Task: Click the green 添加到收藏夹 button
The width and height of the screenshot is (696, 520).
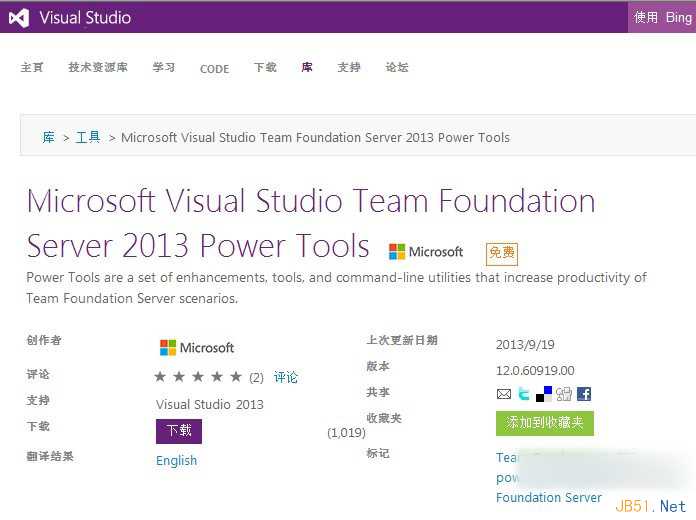Action: pos(545,423)
